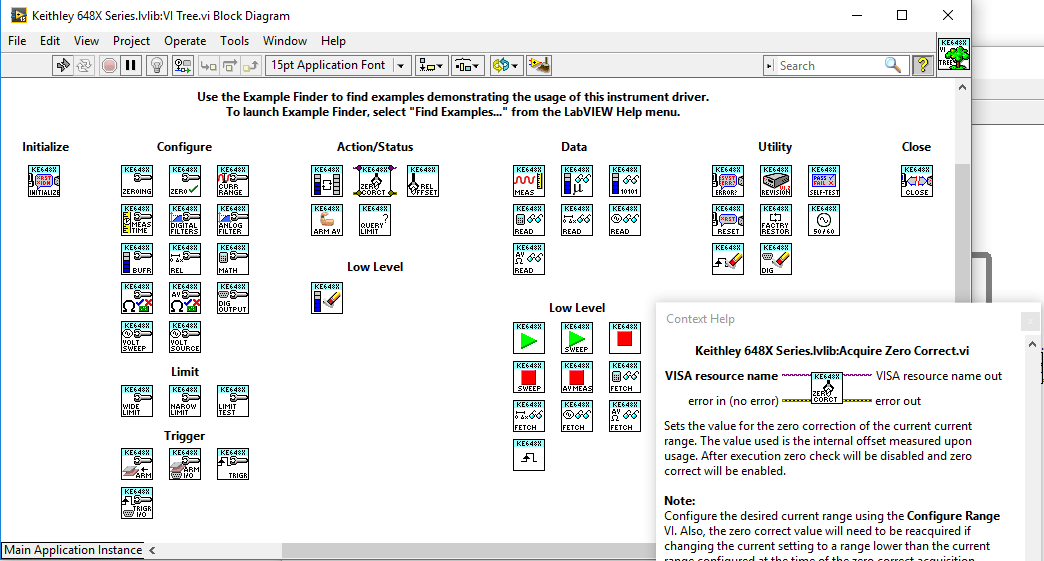Open the Operate menu
1044x561 pixels.
[185, 41]
